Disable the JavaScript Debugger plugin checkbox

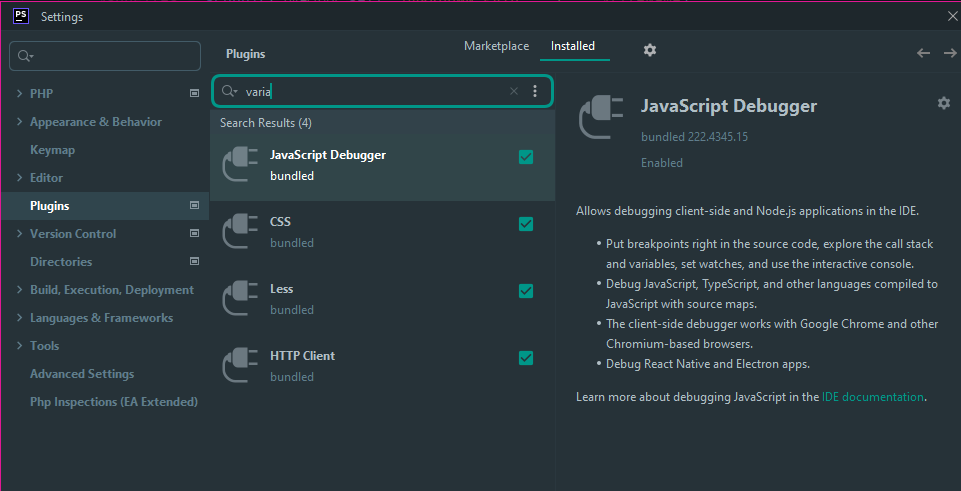click(526, 157)
